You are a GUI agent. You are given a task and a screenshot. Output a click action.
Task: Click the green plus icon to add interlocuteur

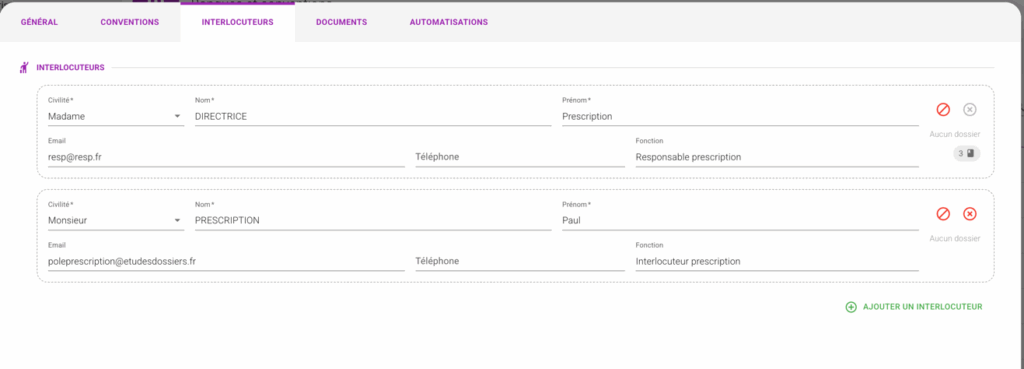pos(851,307)
